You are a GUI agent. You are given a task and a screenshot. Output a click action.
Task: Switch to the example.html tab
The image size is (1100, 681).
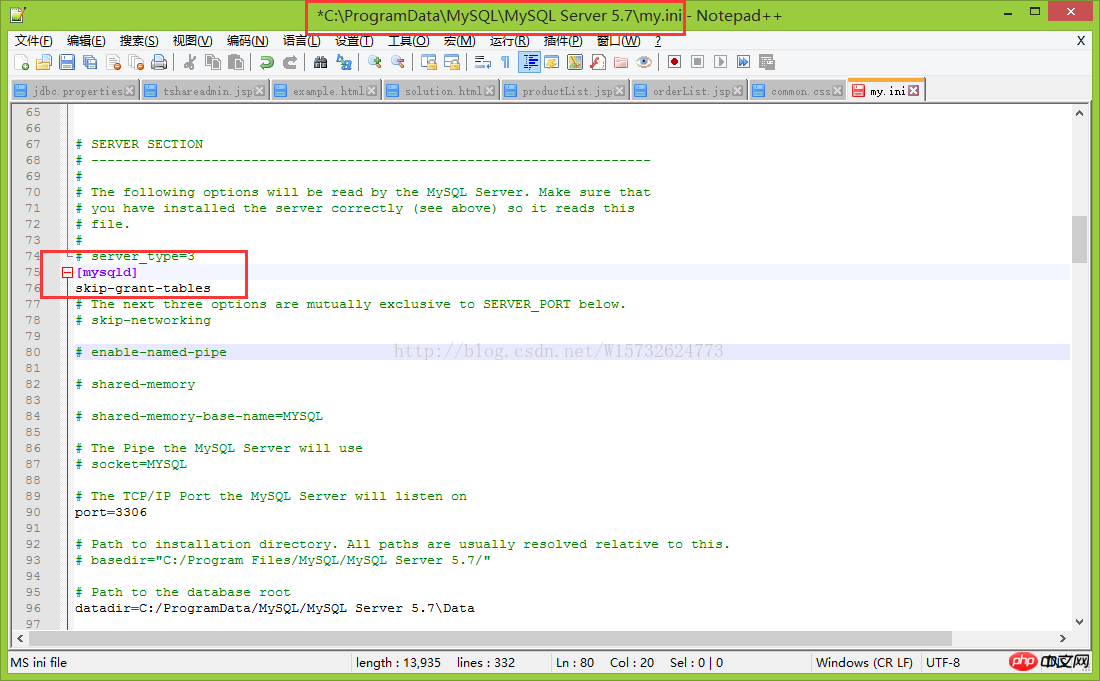click(x=326, y=91)
